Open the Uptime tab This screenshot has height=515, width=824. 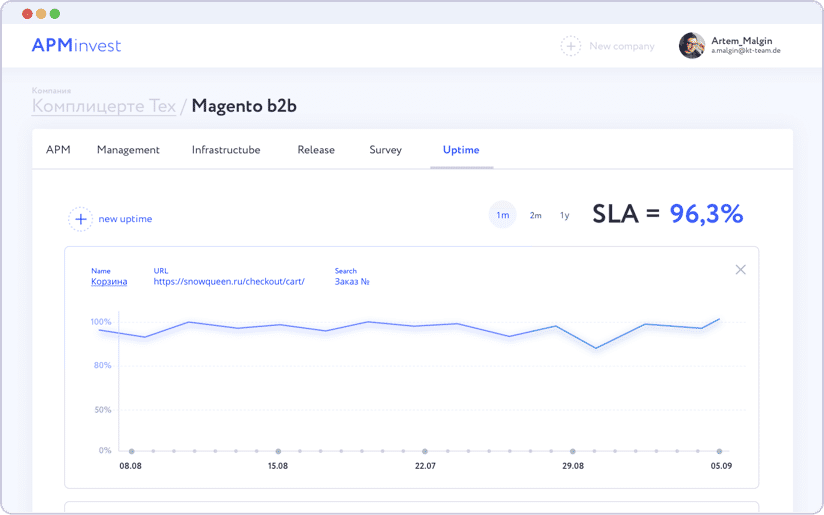point(461,150)
